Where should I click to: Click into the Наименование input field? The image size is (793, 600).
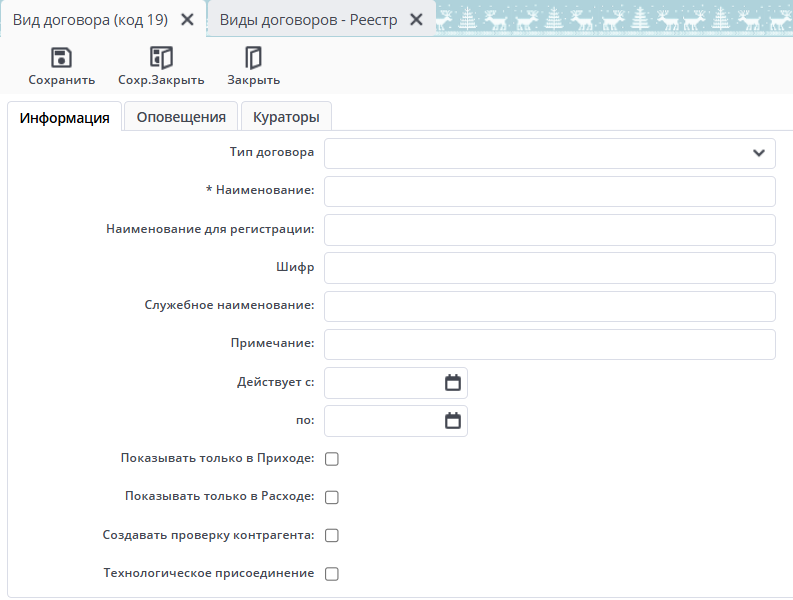550,191
